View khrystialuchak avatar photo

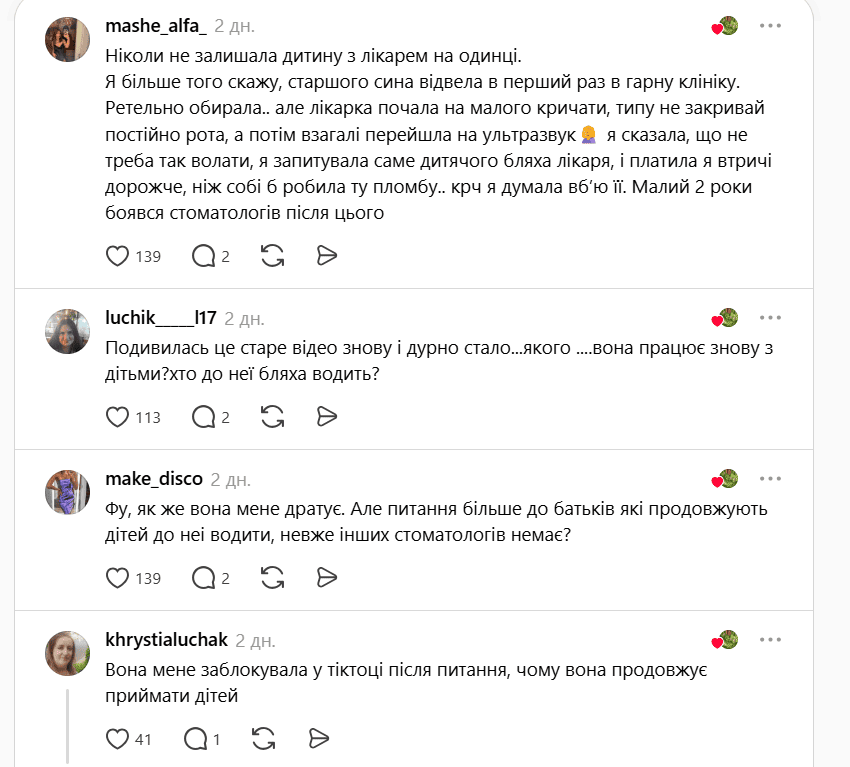[67, 653]
